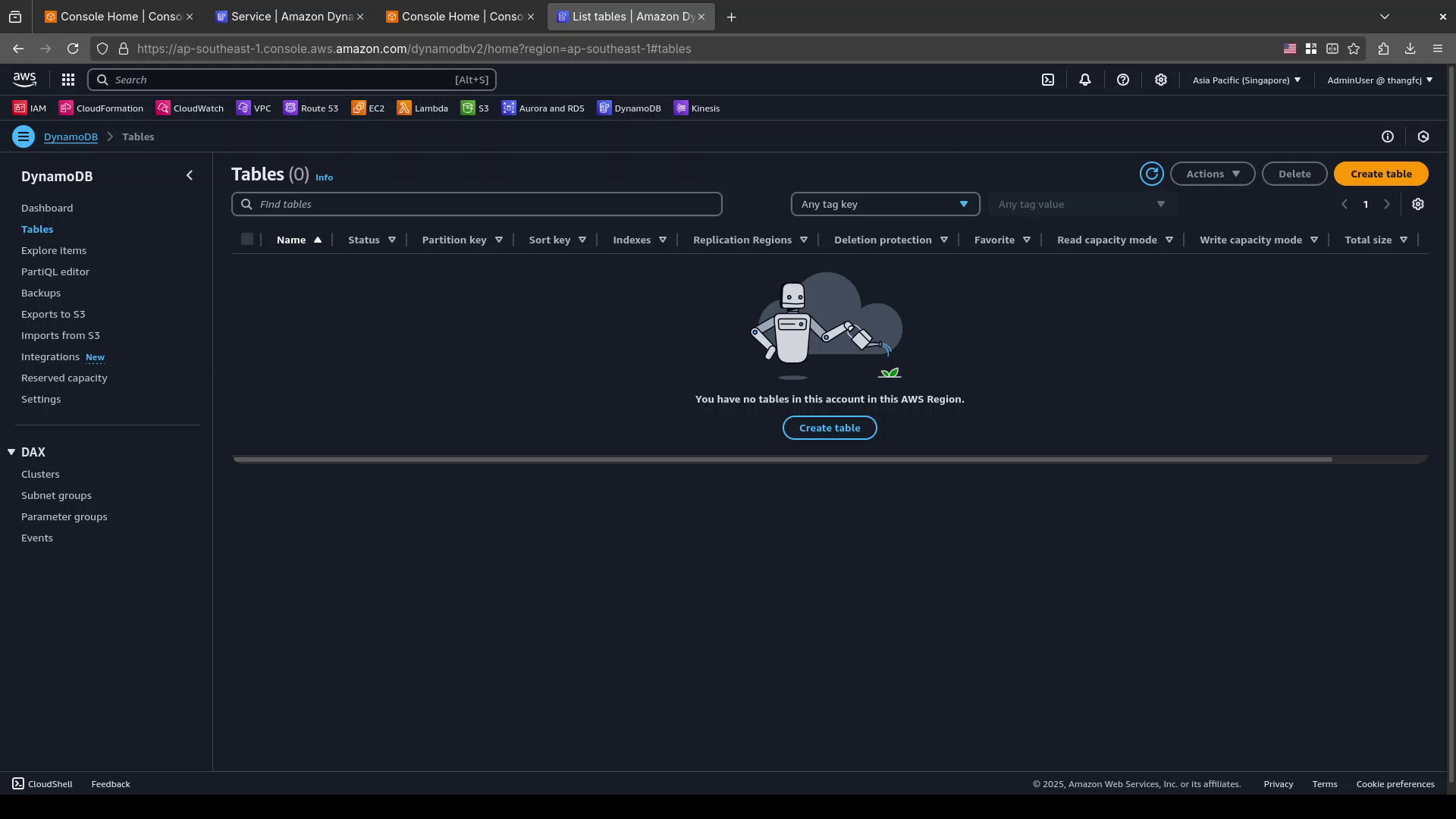Open the hexagon tools icon beside the info icon
This screenshot has width=1456, height=819.
(1423, 136)
